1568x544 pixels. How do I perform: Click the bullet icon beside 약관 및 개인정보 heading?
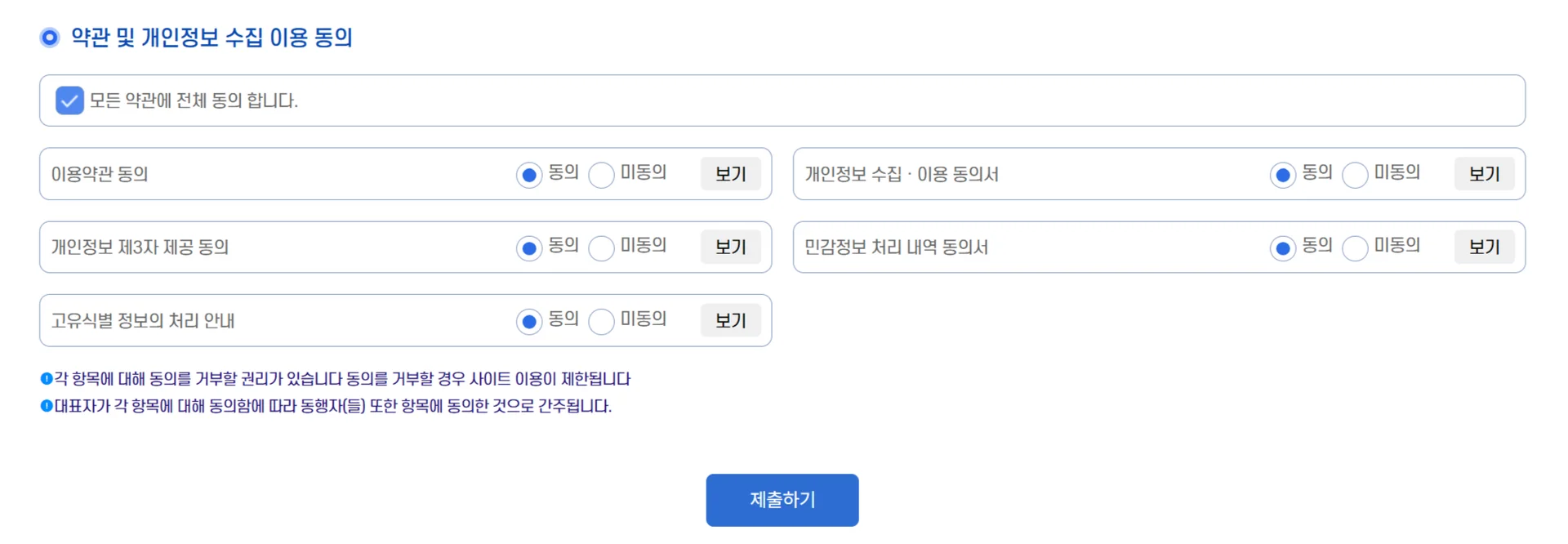(50, 38)
